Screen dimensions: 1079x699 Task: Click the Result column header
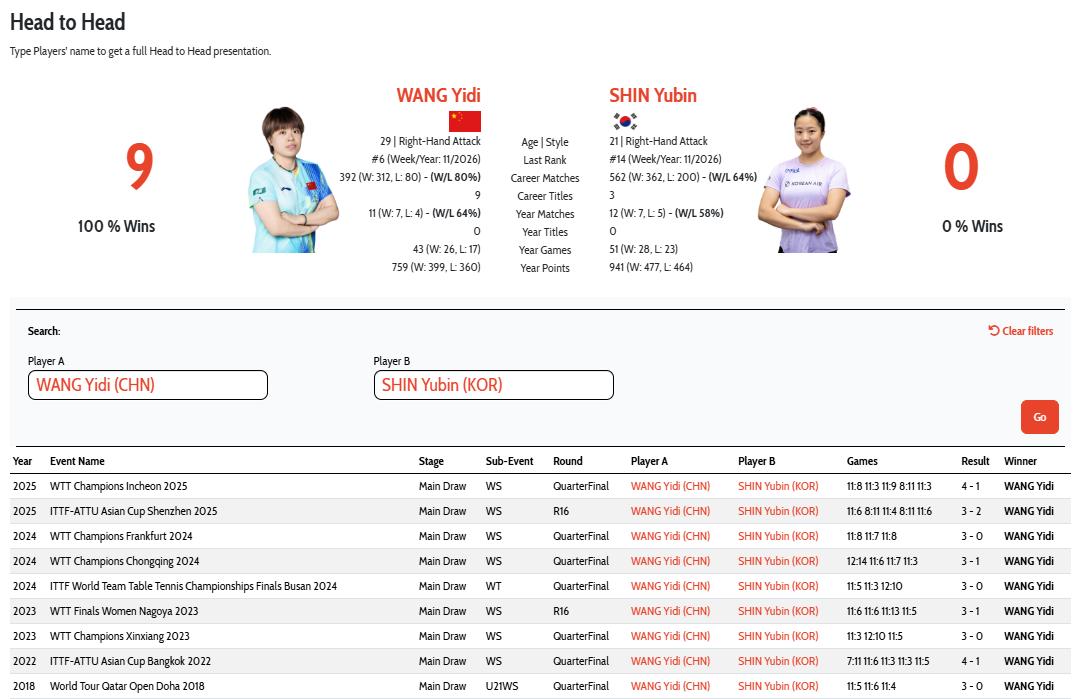tap(975, 461)
